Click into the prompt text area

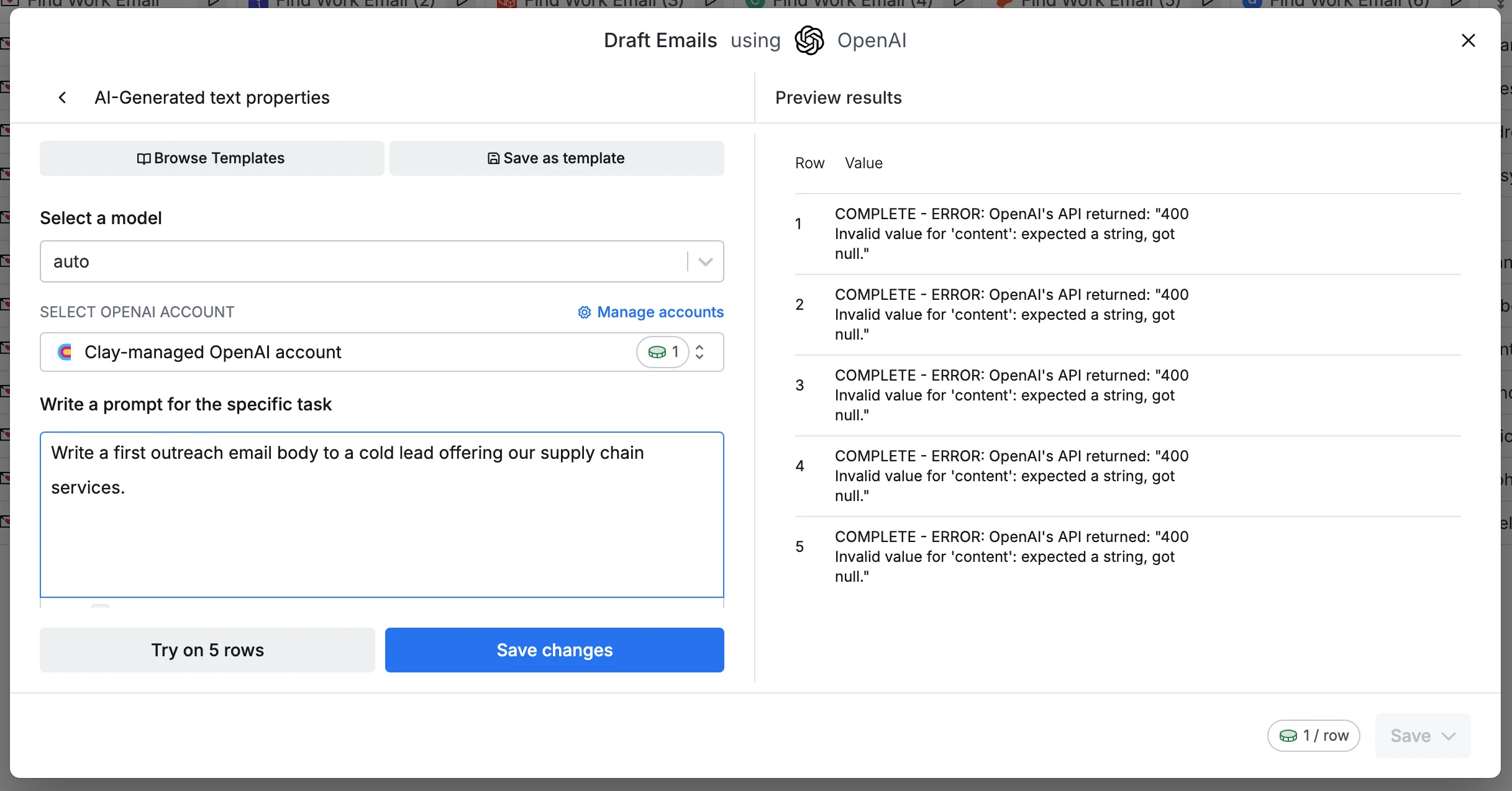[381, 514]
